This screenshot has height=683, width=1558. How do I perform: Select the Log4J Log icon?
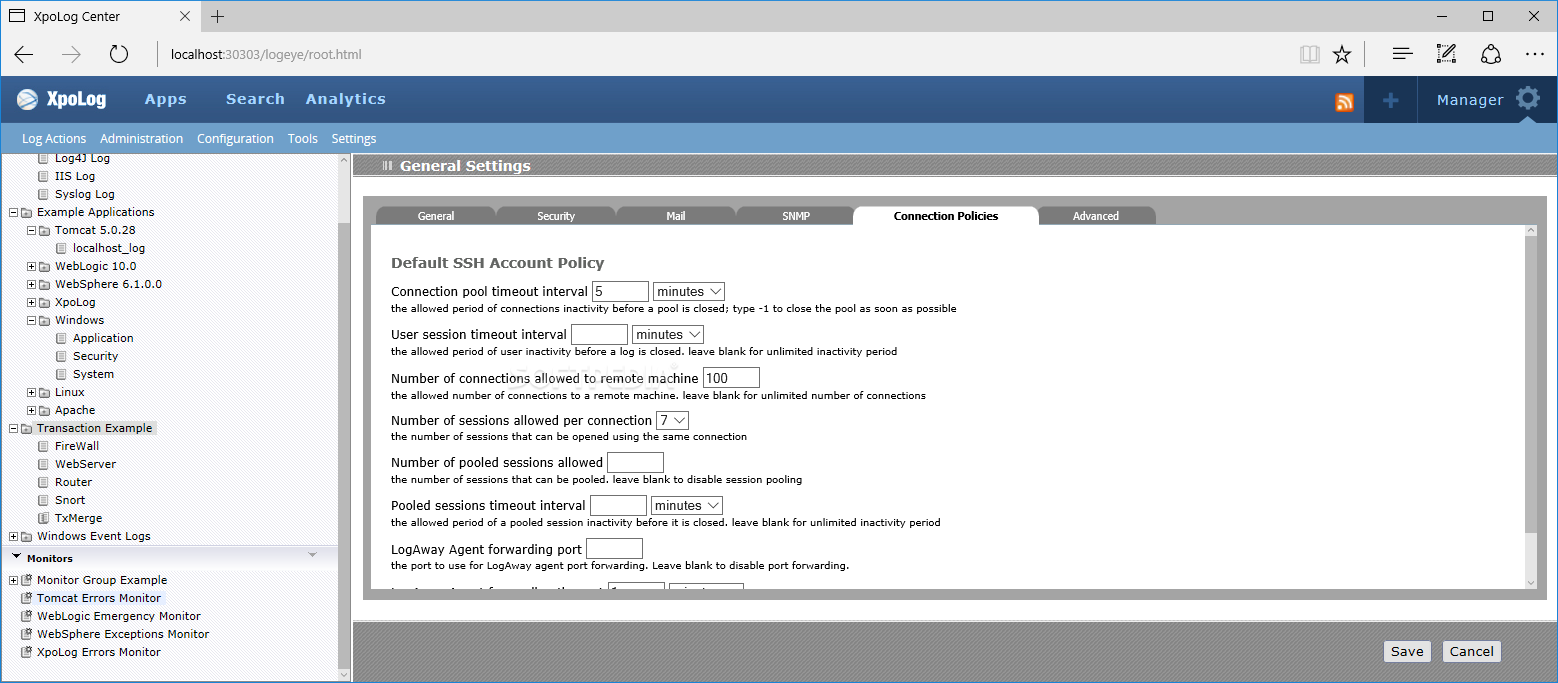(43, 158)
